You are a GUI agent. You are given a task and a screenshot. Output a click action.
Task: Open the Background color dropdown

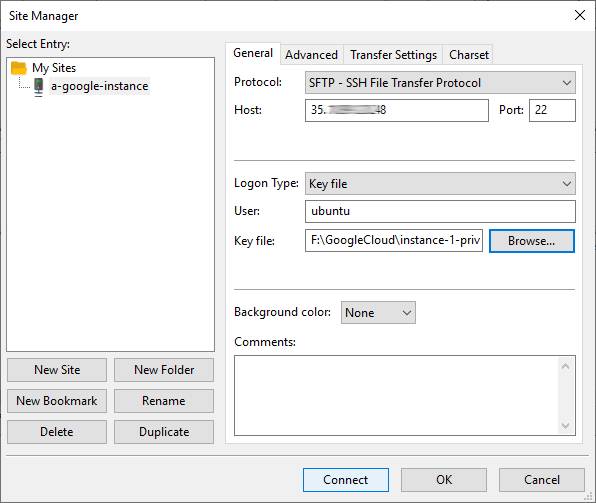(x=378, y=313)
